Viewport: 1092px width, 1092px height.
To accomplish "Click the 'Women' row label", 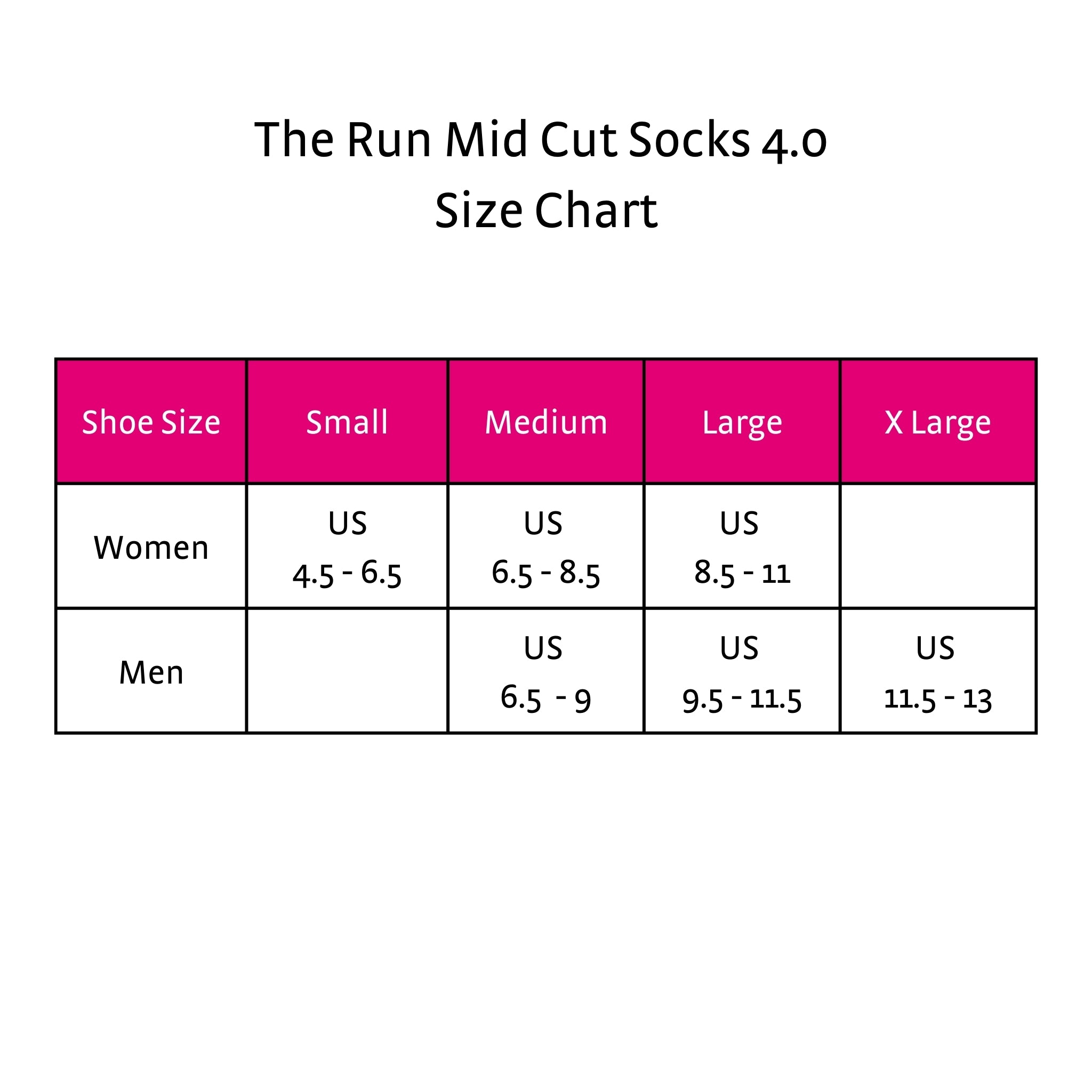I will 151,548.
